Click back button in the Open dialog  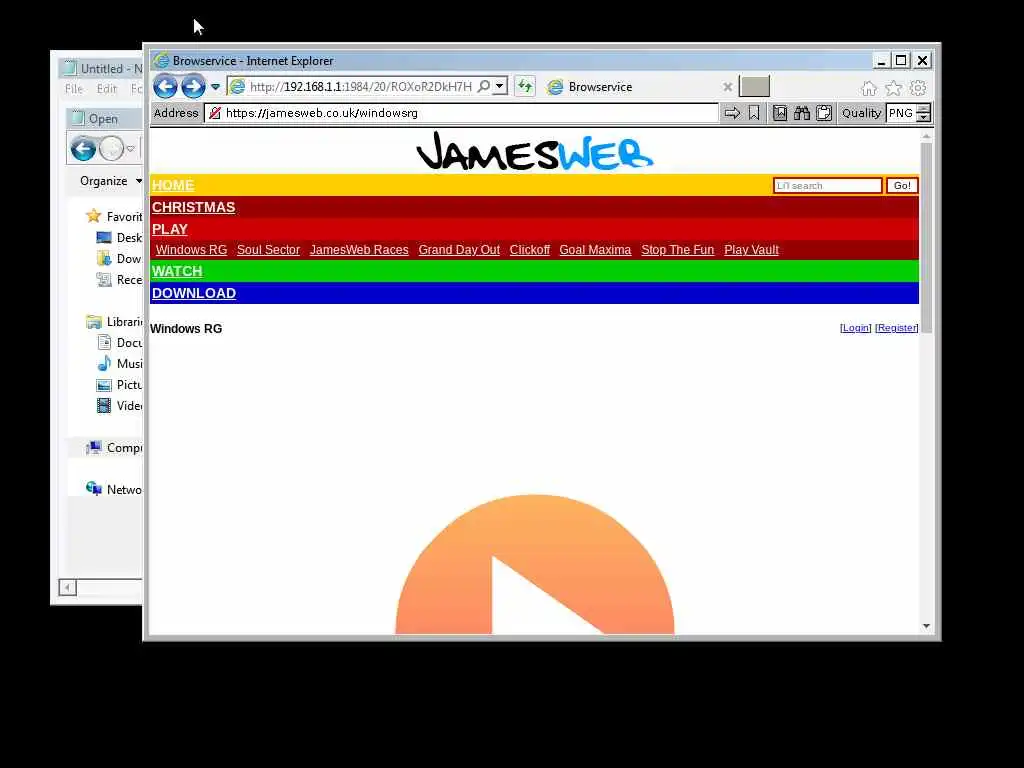pos(83,149)
